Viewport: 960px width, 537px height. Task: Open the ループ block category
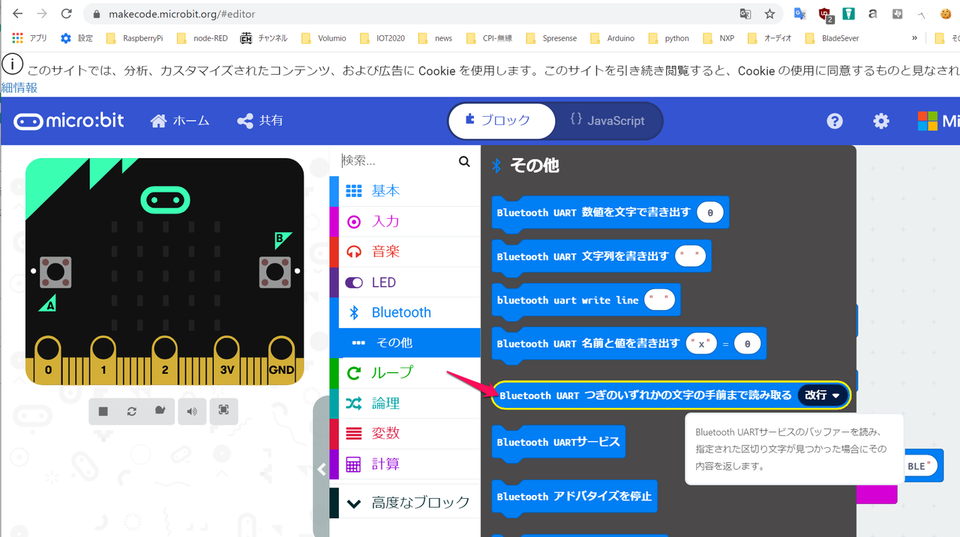391,373
